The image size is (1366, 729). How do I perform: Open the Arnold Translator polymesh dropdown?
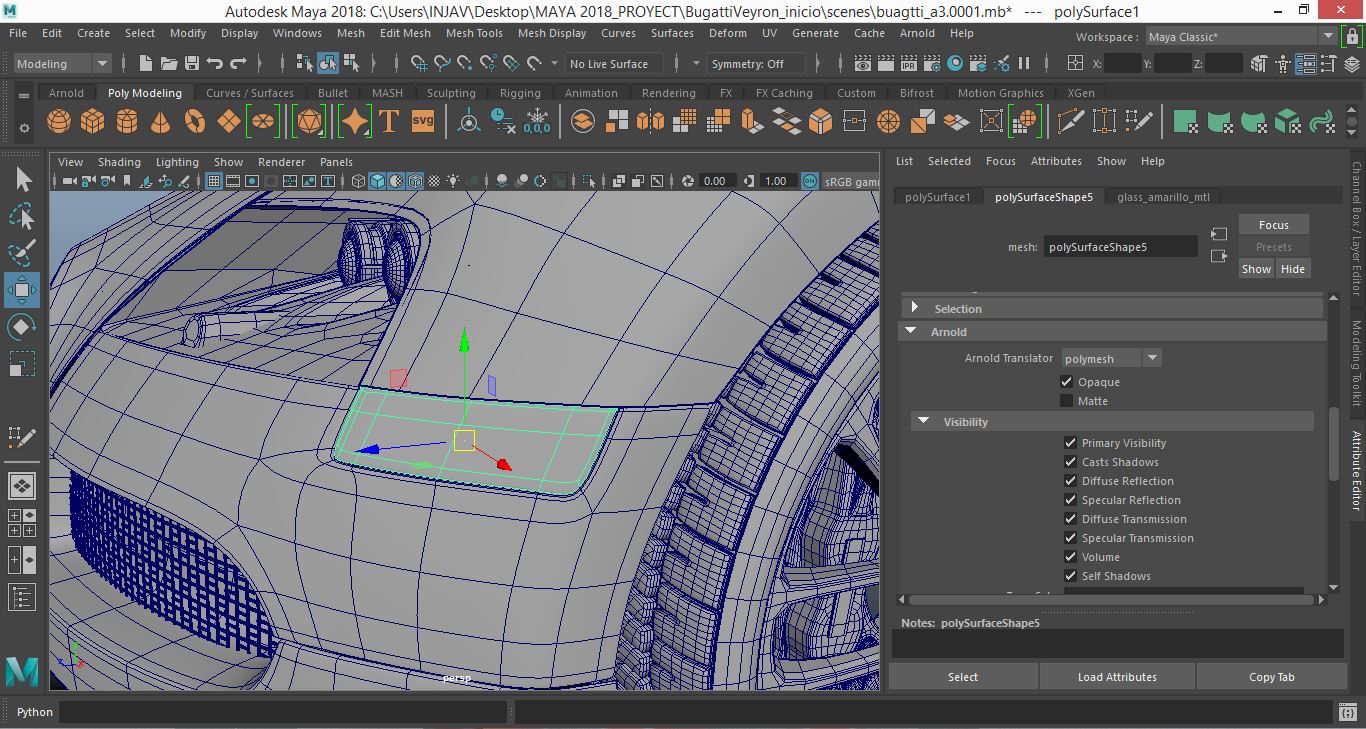[x=1110, y=358]
